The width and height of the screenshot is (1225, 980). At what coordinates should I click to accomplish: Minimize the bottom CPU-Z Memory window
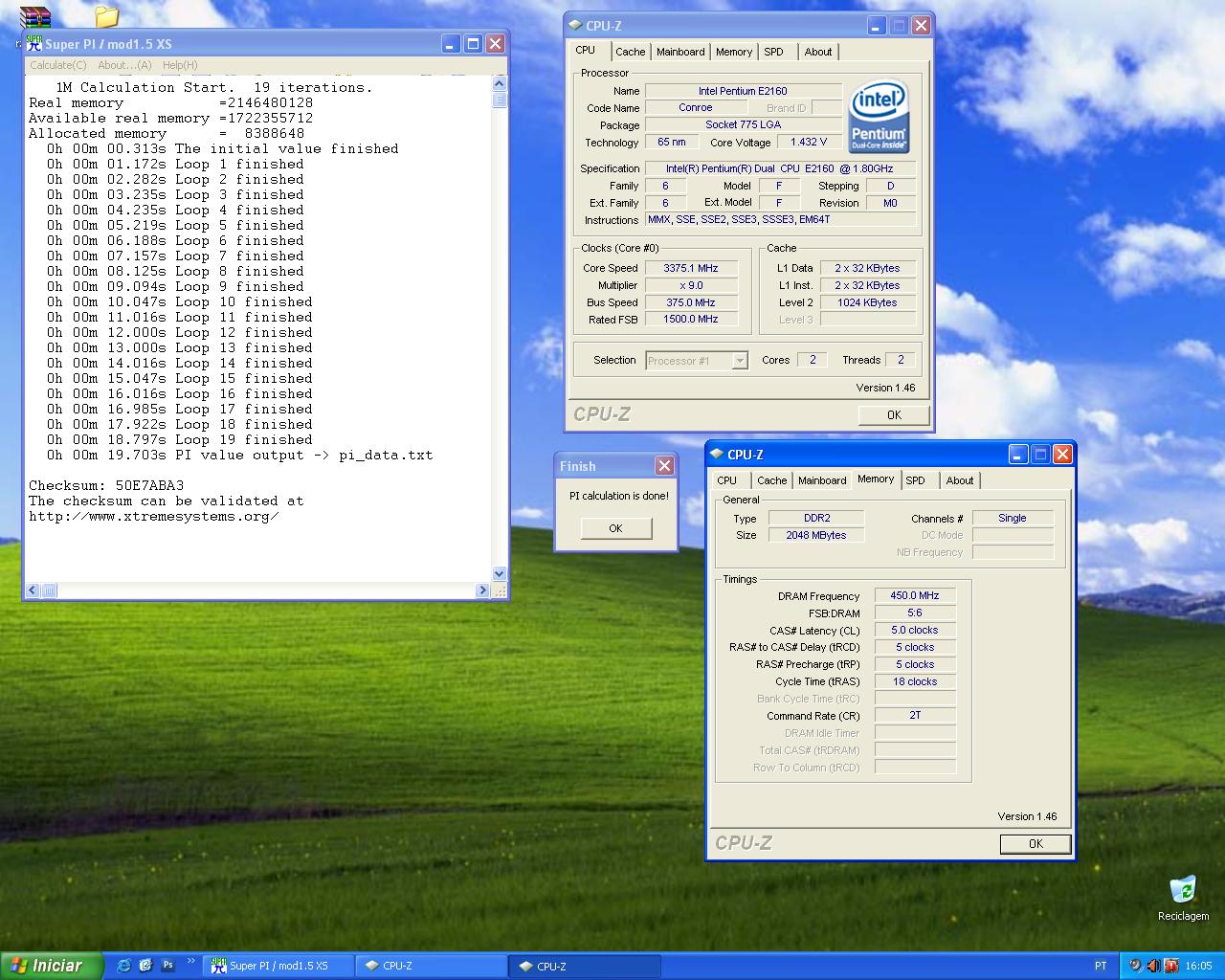pos(1019,455)
